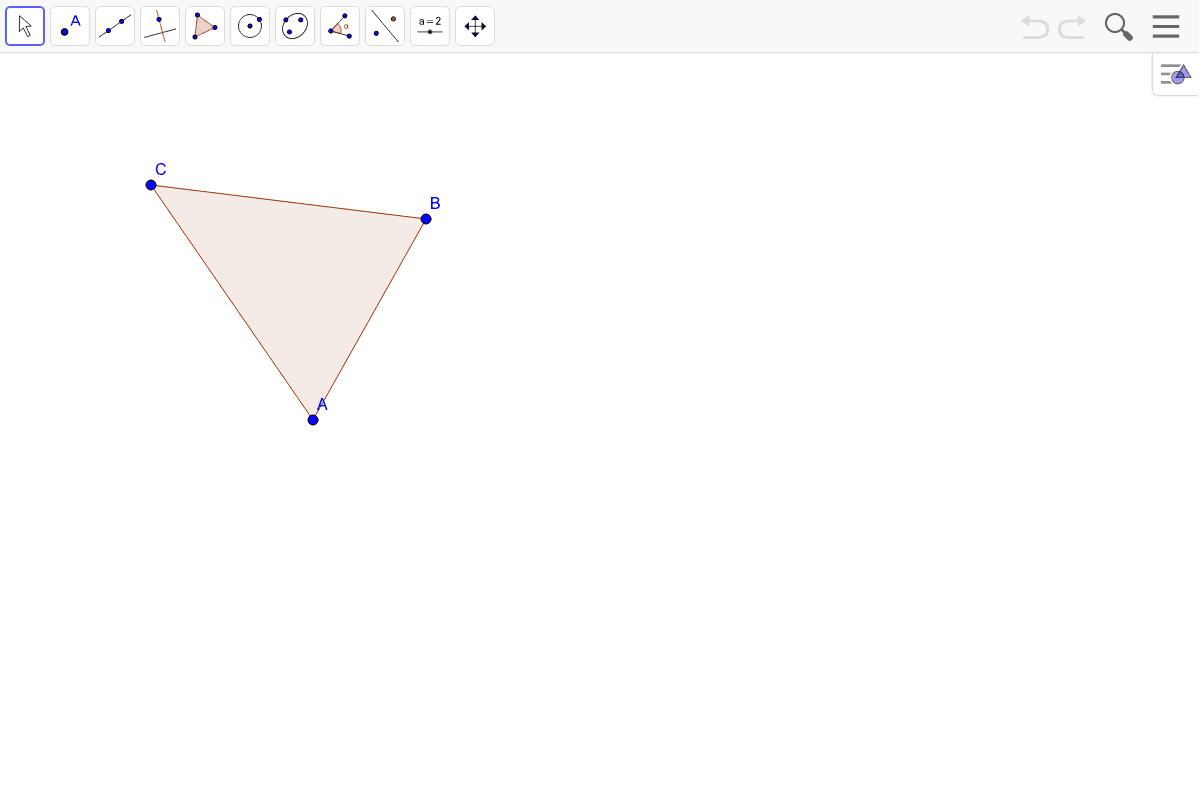Select the Move arrow tool
Image resolution: width=1200 pixels, height=800 pixels.
[x=25, y=26]
